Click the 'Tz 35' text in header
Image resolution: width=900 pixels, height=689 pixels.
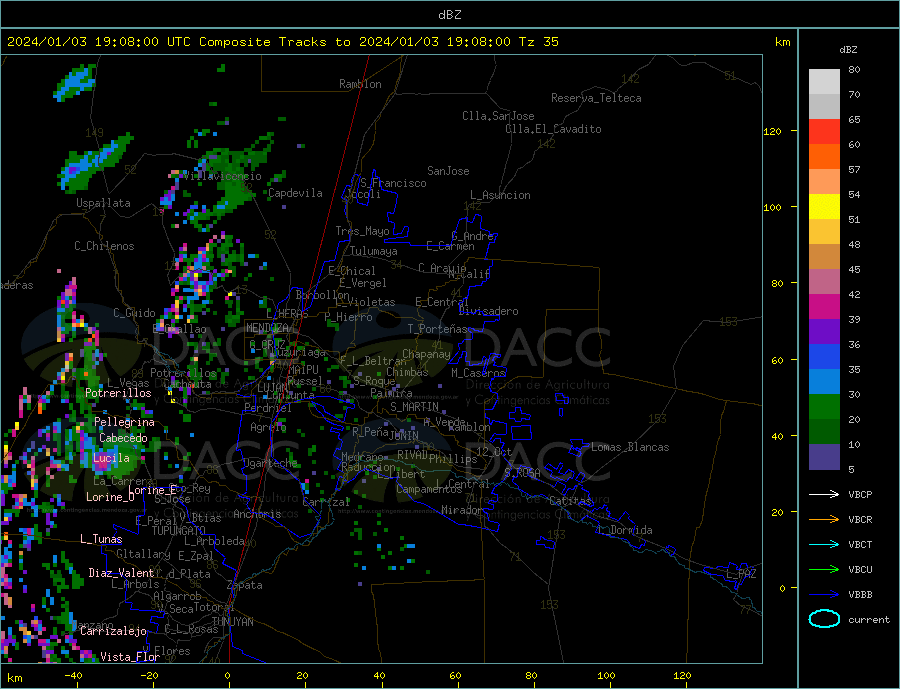click(538, 42)
